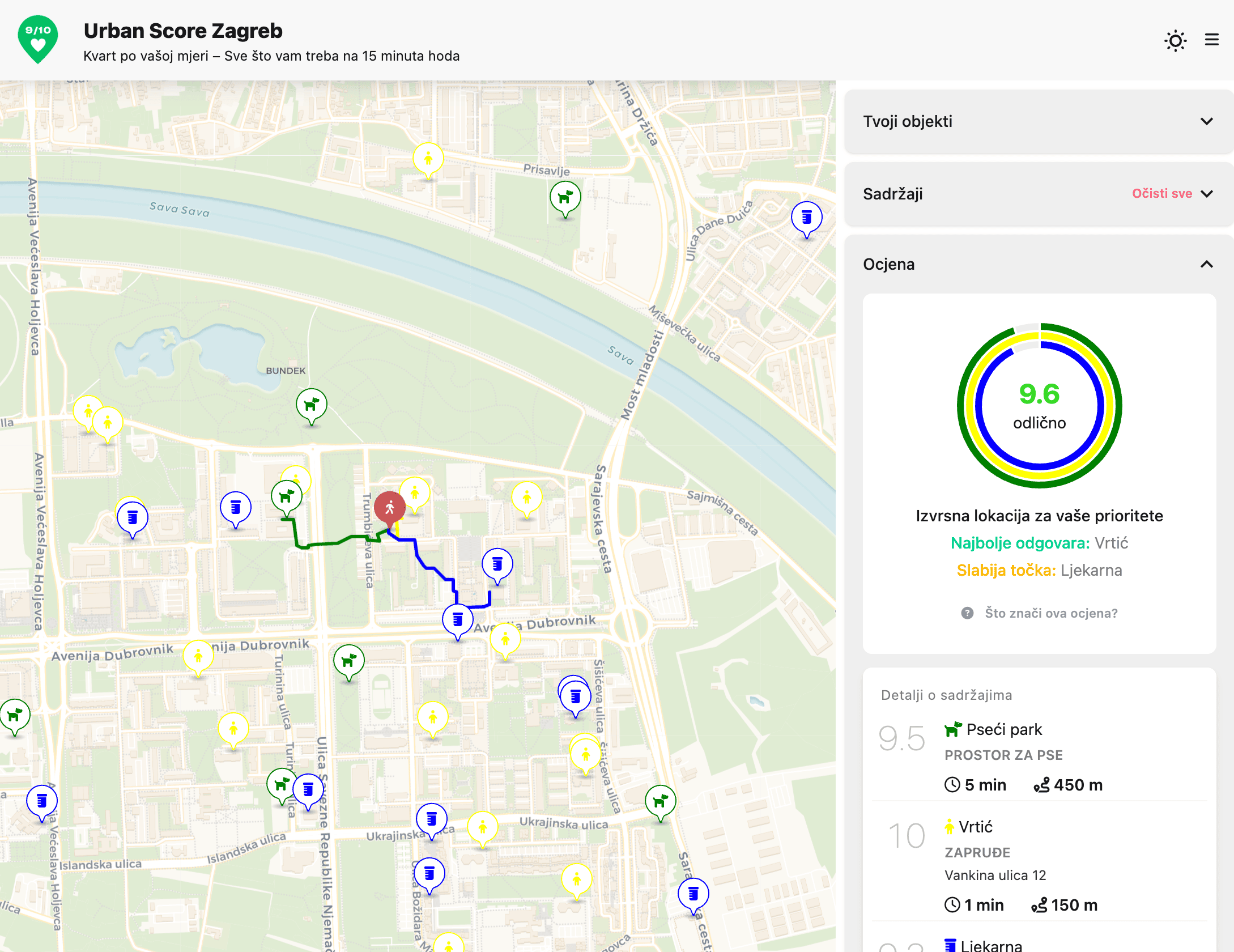Click pharmacy marker on Avenija Dubrovnik
The image size is (1234, 952).
pyautogui.click(x=457, y=621)
